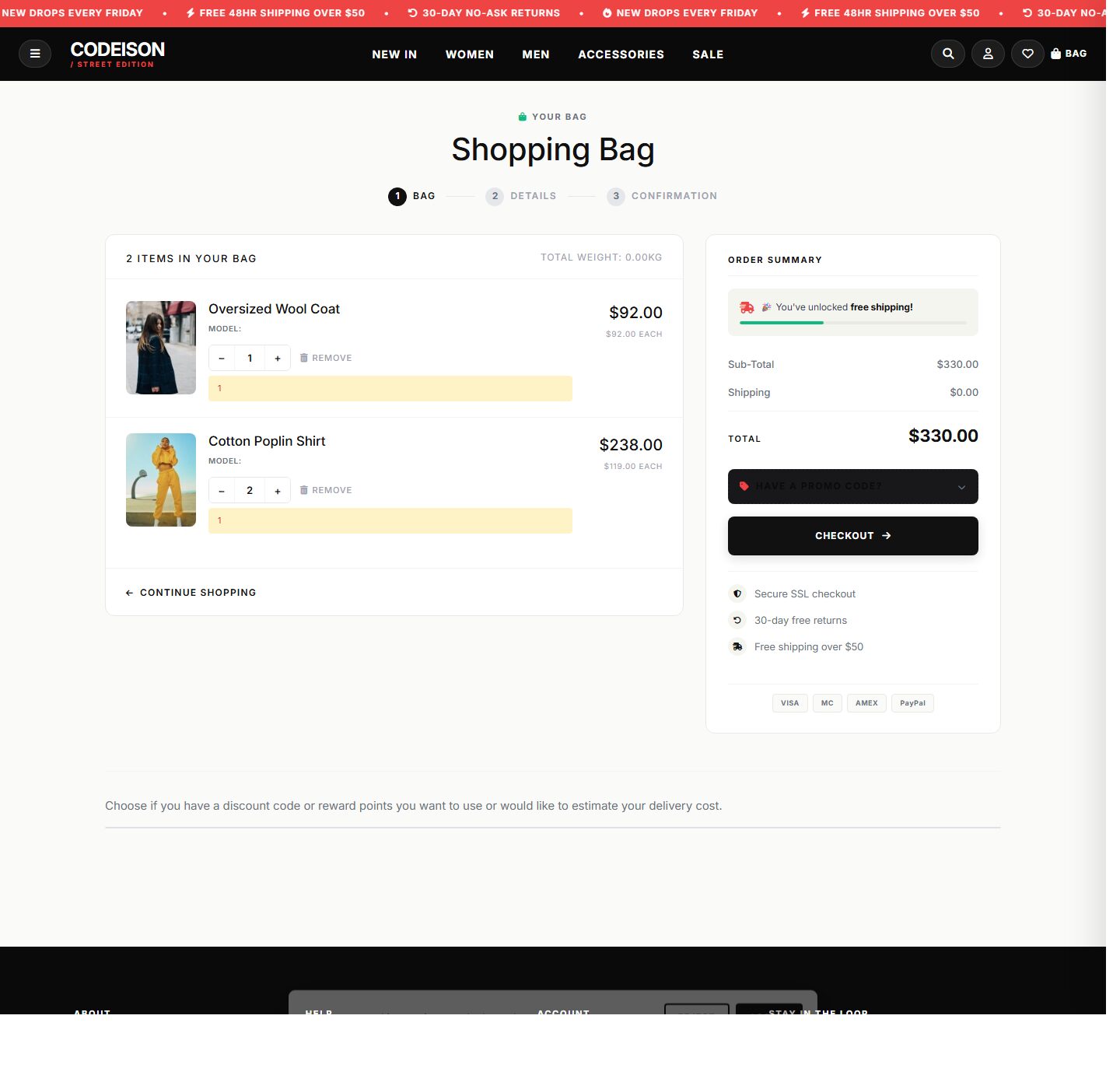
Task: Open the wishlist heart icon
Action: (1027, 54)
